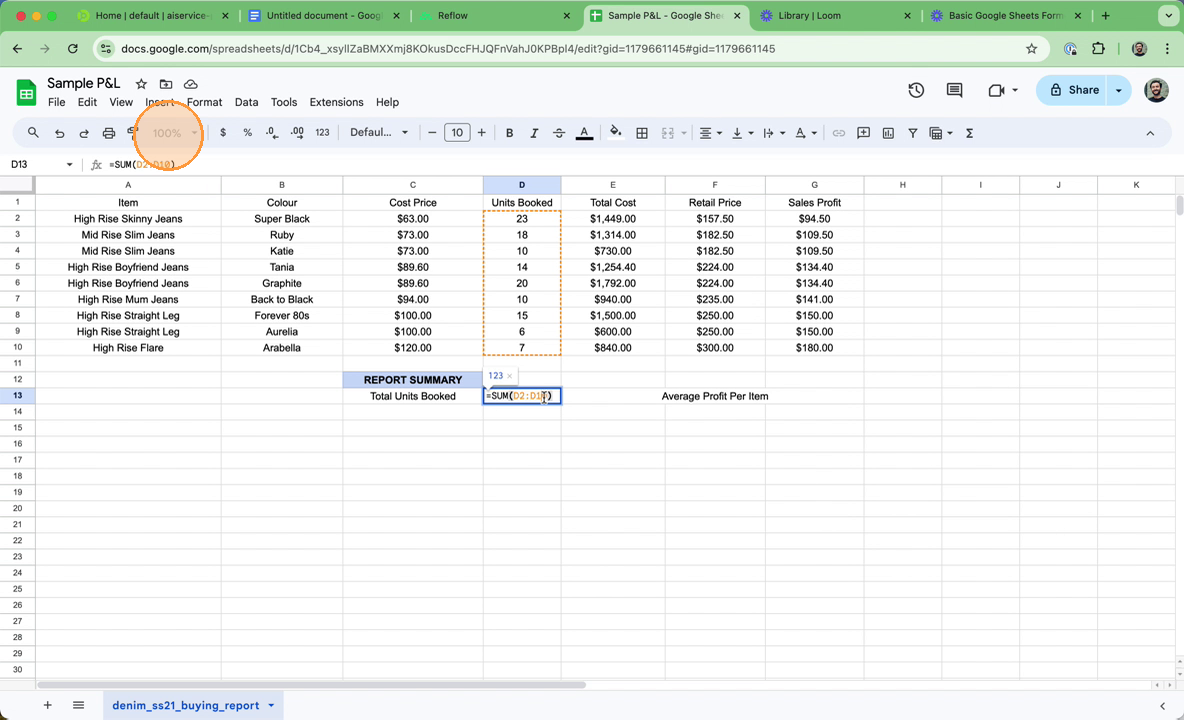Toggle strikethrough formatting
The width and height of the screenshot is (1184, 720).
click(559, 133)
